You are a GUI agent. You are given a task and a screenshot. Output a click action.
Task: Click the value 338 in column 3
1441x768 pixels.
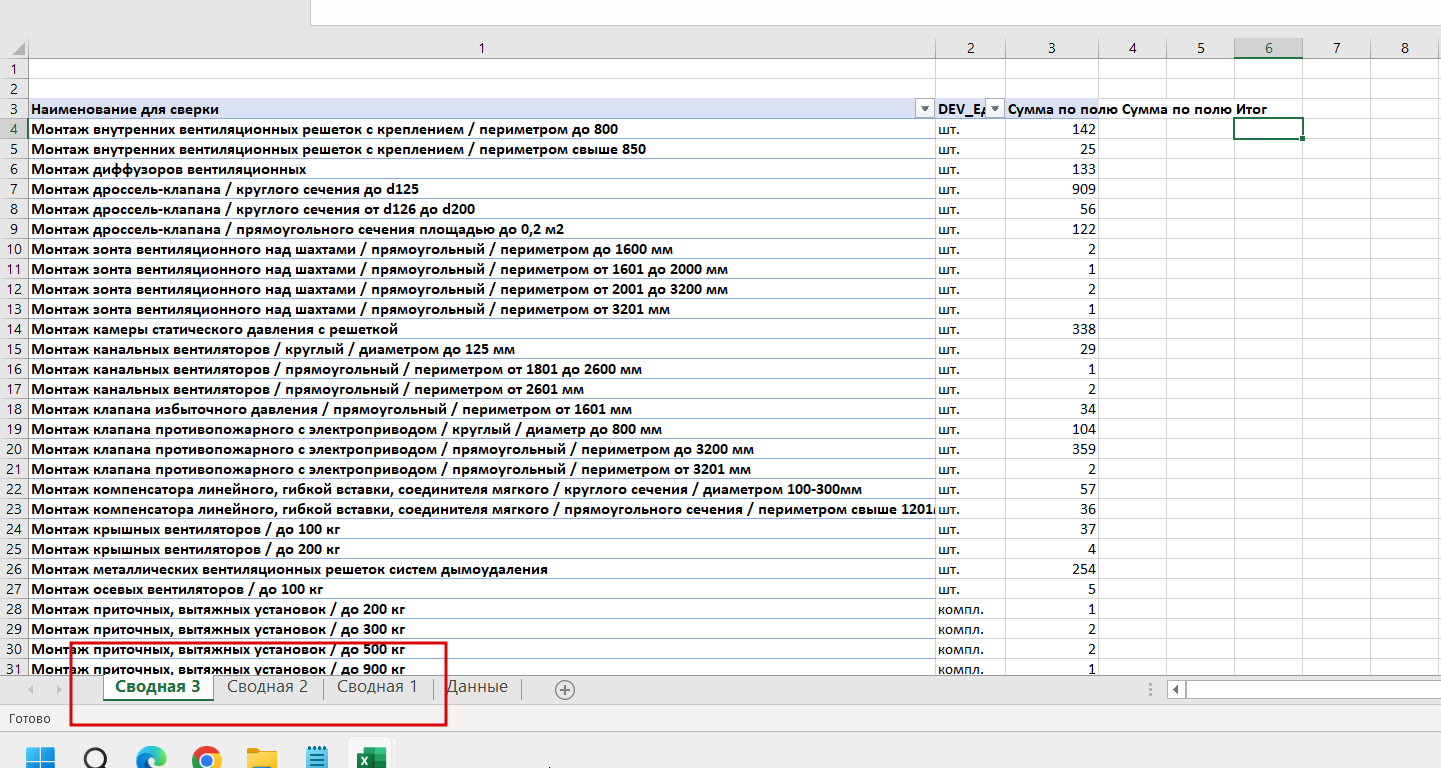click(x=1052, y=329)
